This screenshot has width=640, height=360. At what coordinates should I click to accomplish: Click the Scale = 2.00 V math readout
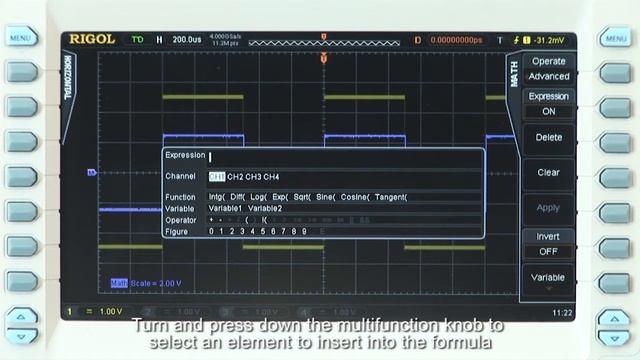click(156, 283)
